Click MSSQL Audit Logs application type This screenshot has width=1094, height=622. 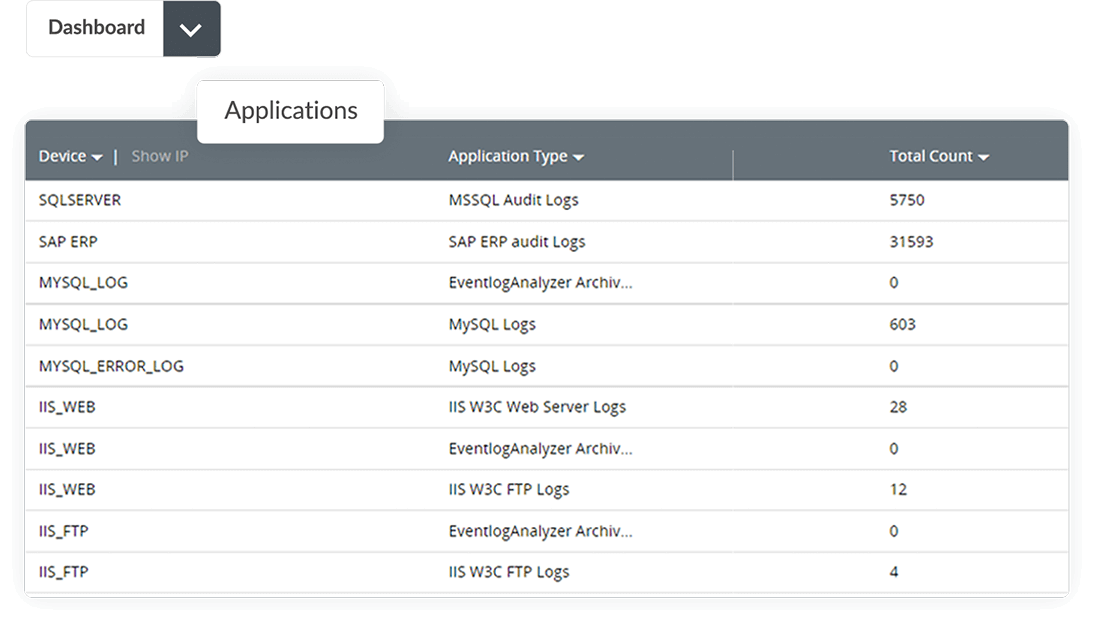tap(513, 200)
